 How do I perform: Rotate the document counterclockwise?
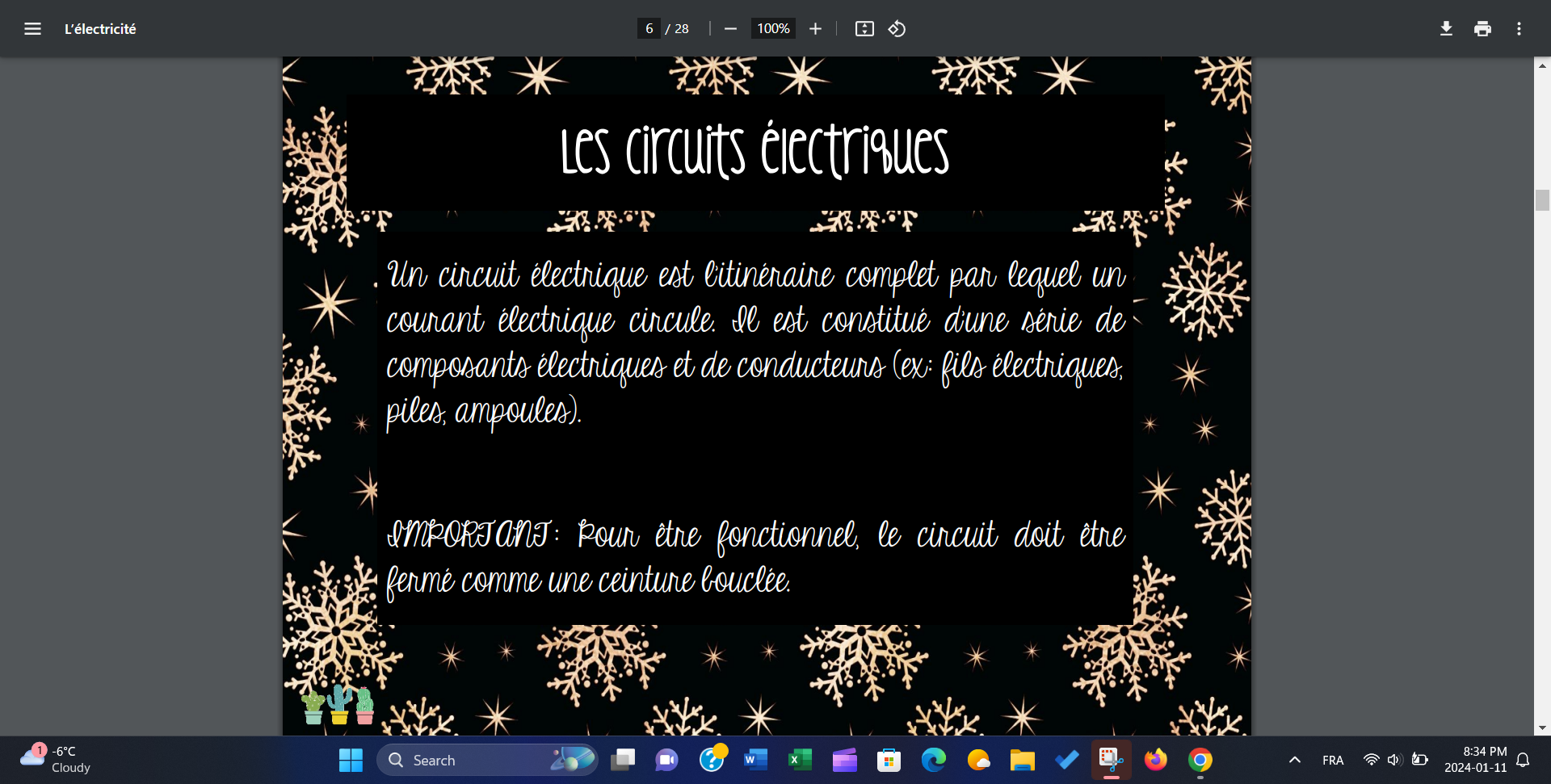897,29
